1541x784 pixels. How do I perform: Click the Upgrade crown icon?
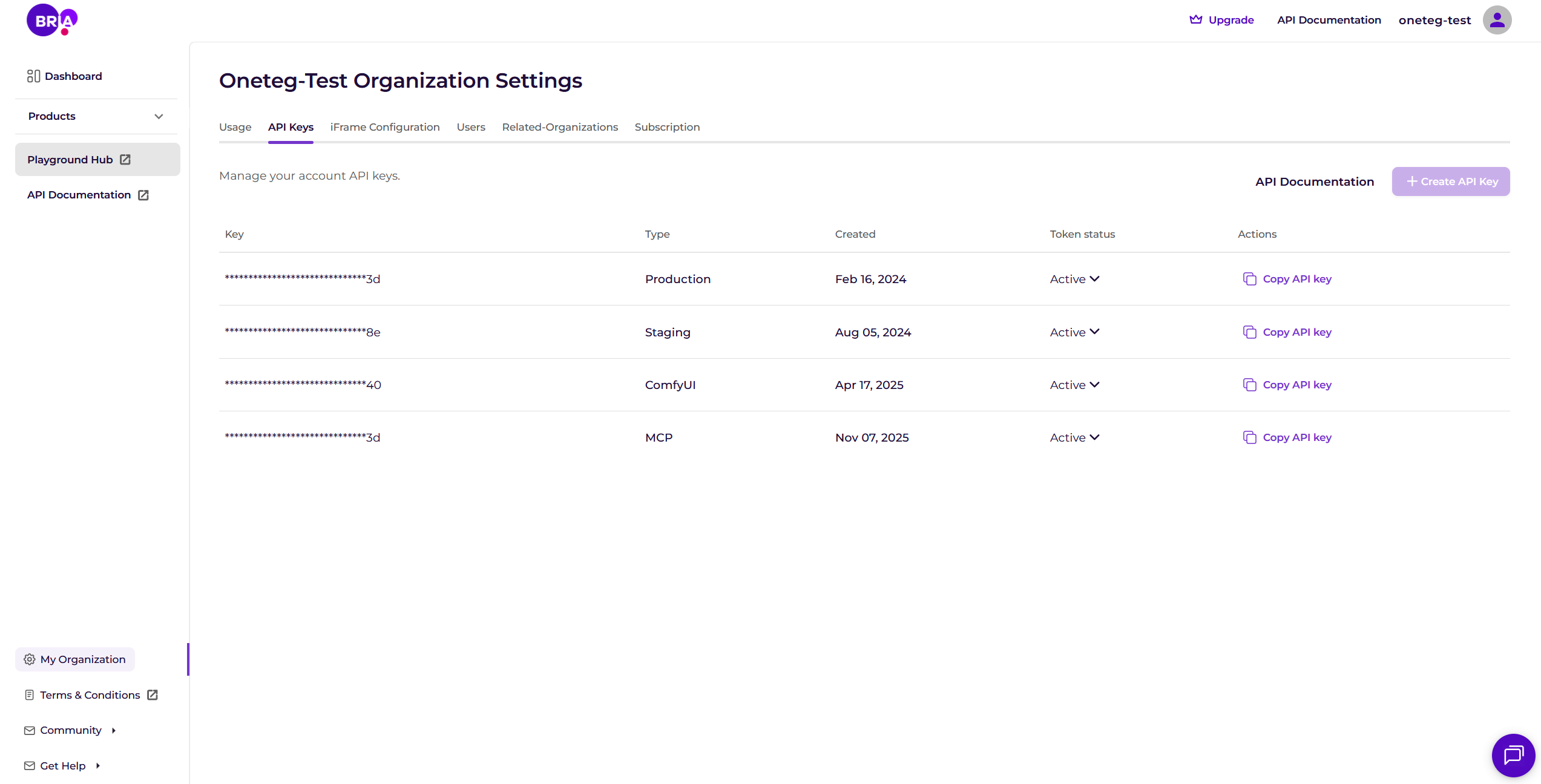1195,19
